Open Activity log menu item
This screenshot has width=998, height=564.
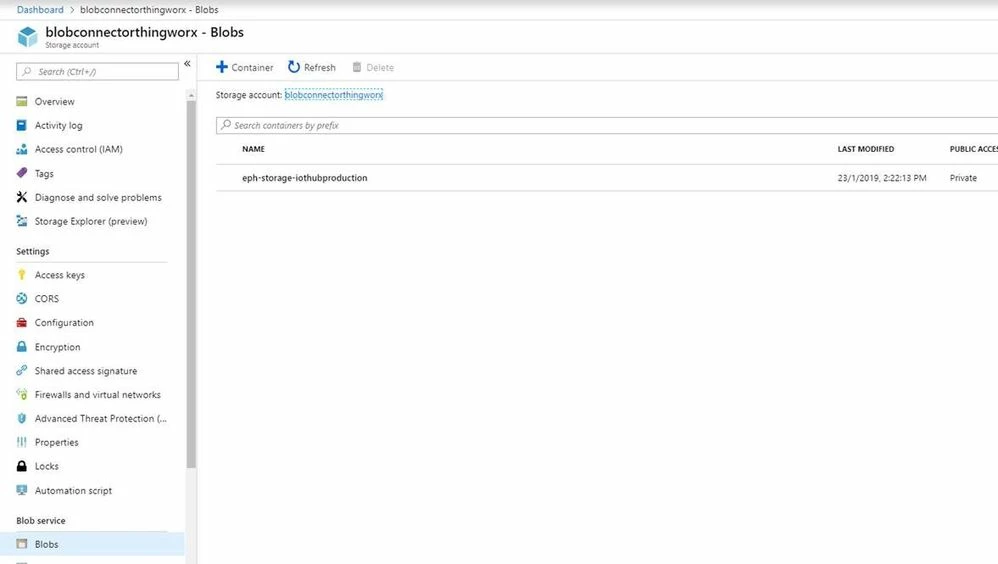59,126
